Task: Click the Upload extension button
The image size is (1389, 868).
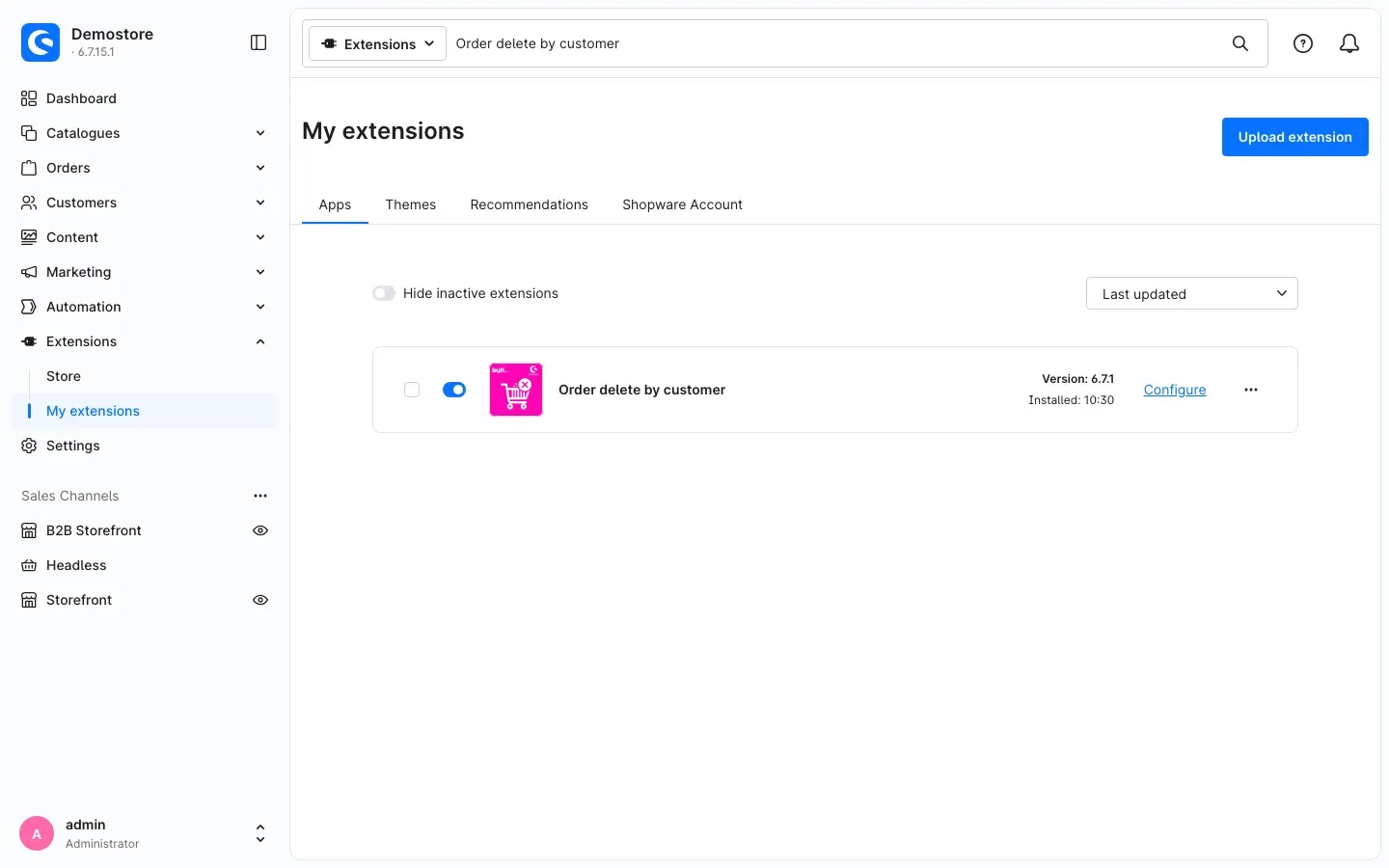Action: tap(1295, 137)
